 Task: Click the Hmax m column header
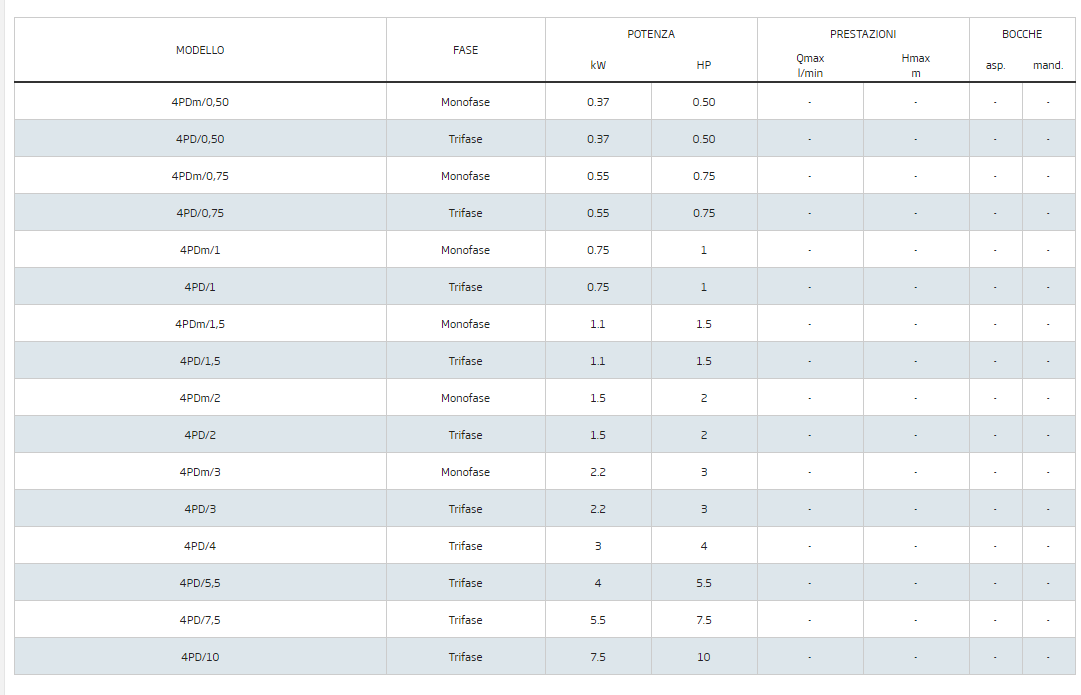point(916,65)
